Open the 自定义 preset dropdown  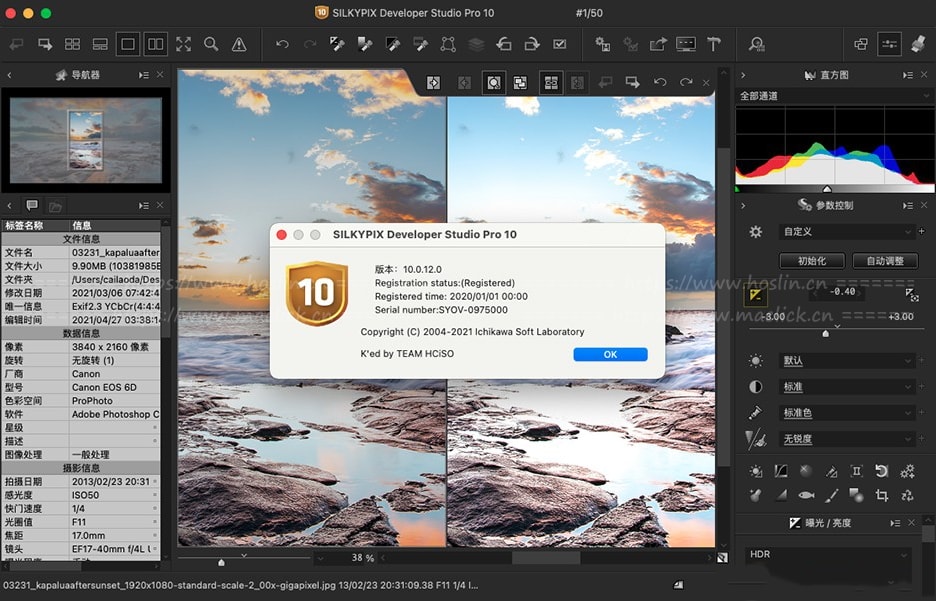click(845, 231)
